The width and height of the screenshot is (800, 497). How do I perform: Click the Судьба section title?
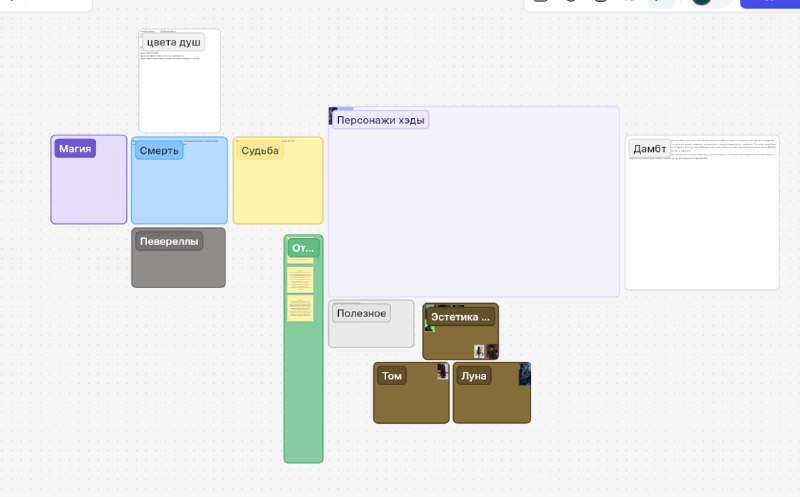(x=260, y=151)
